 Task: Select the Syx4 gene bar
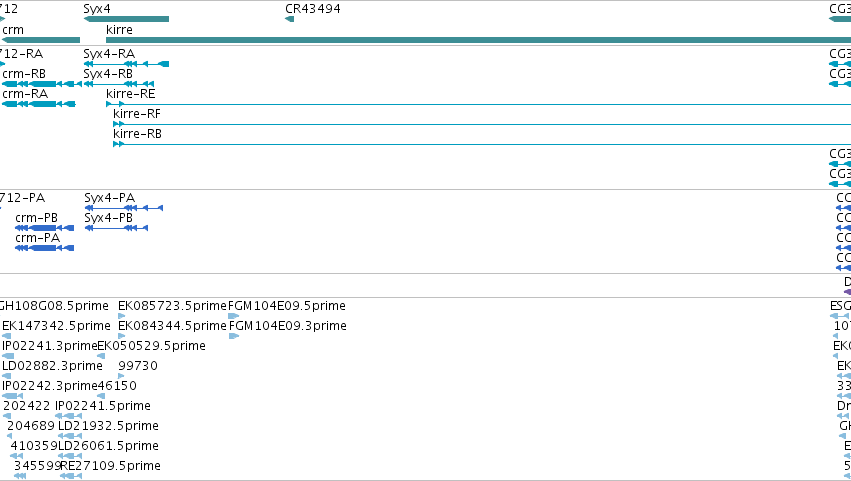pyautogui.click(x=126, y=19)
